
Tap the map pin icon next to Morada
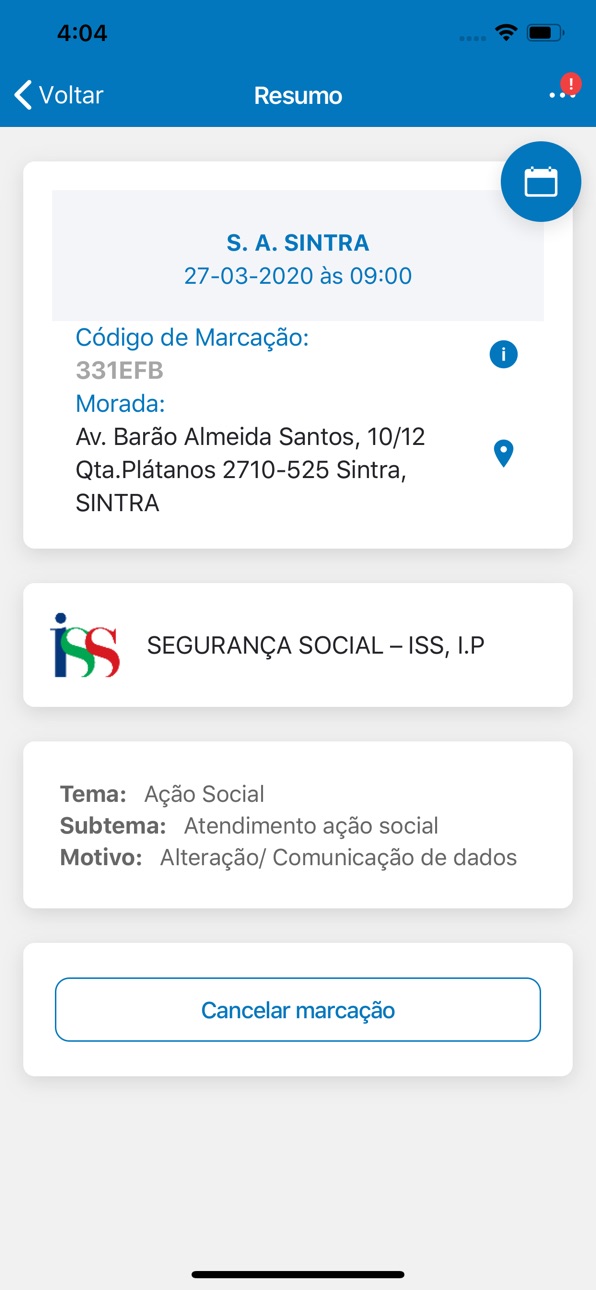point(504,453)
